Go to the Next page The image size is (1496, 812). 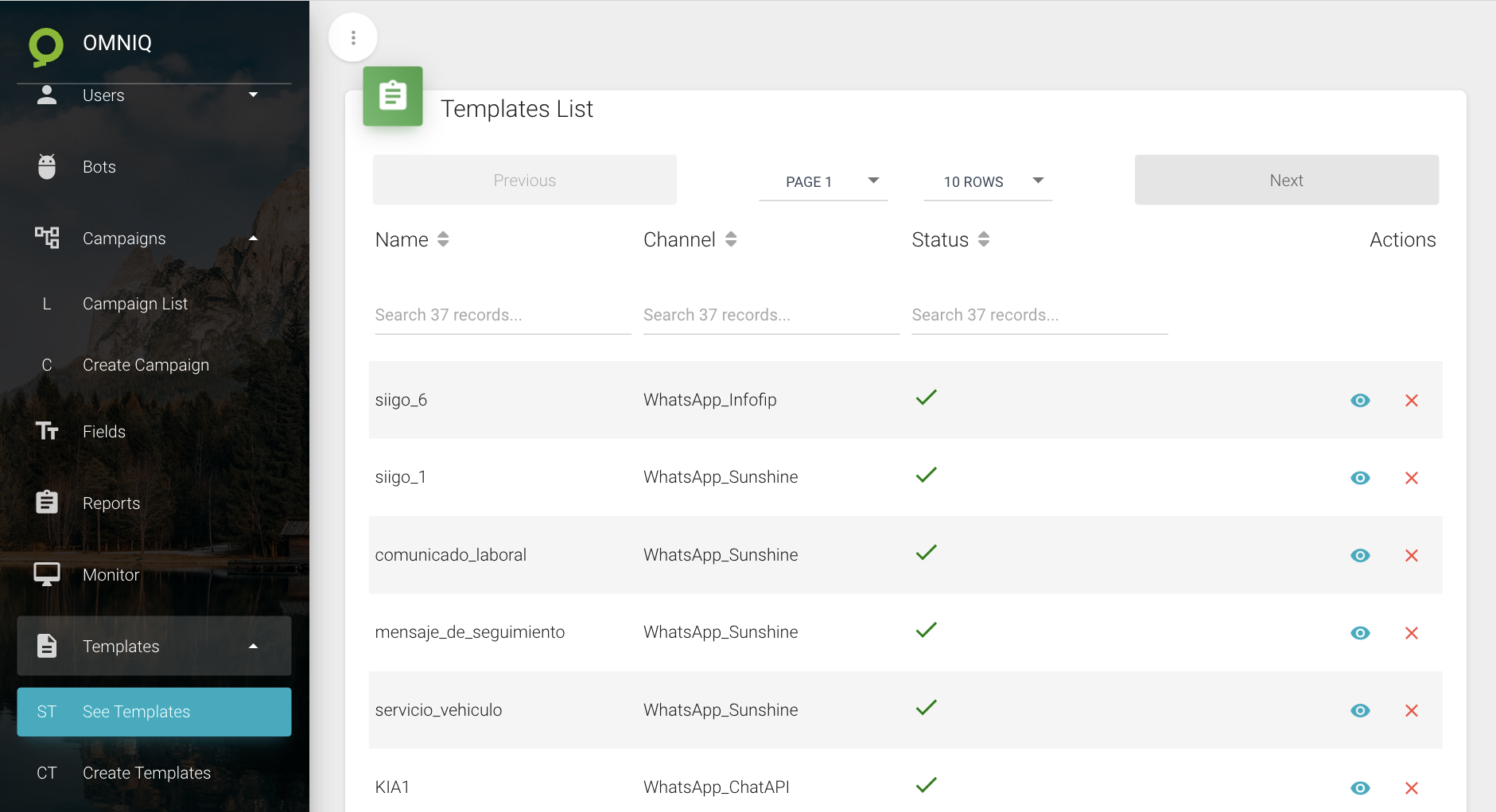(x=1286, y=181)
